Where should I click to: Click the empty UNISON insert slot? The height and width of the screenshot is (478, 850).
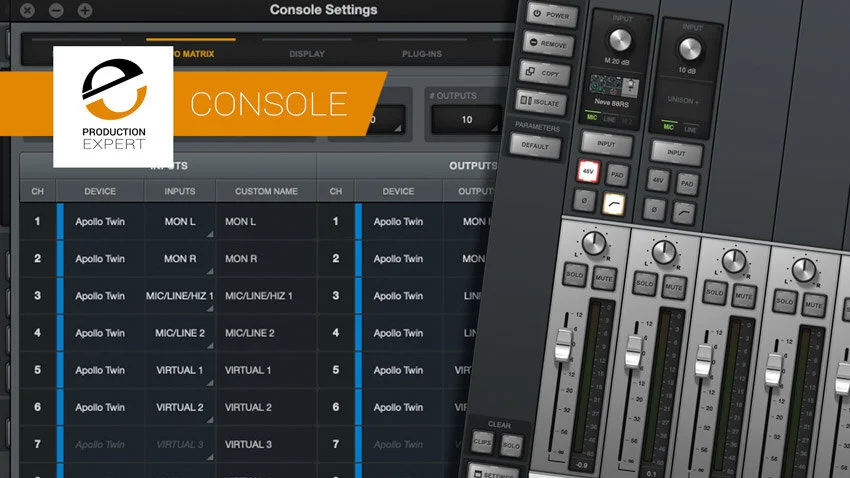(x=683, y=100)
